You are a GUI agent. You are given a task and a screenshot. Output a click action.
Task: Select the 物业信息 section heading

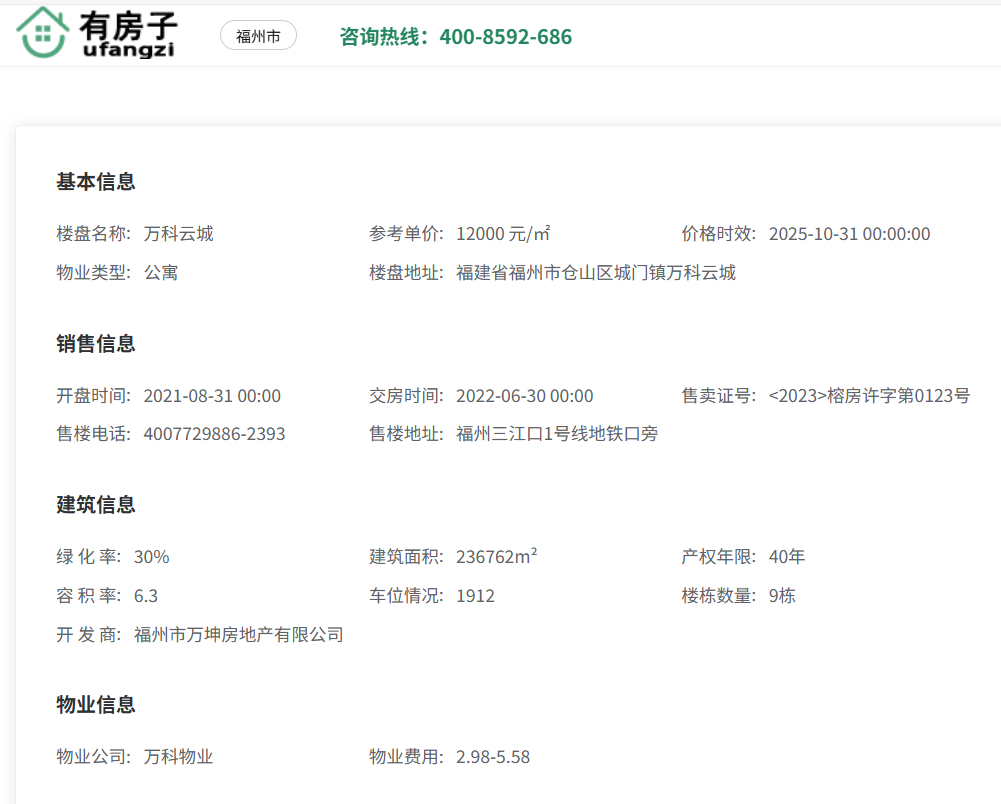(96, 705)
